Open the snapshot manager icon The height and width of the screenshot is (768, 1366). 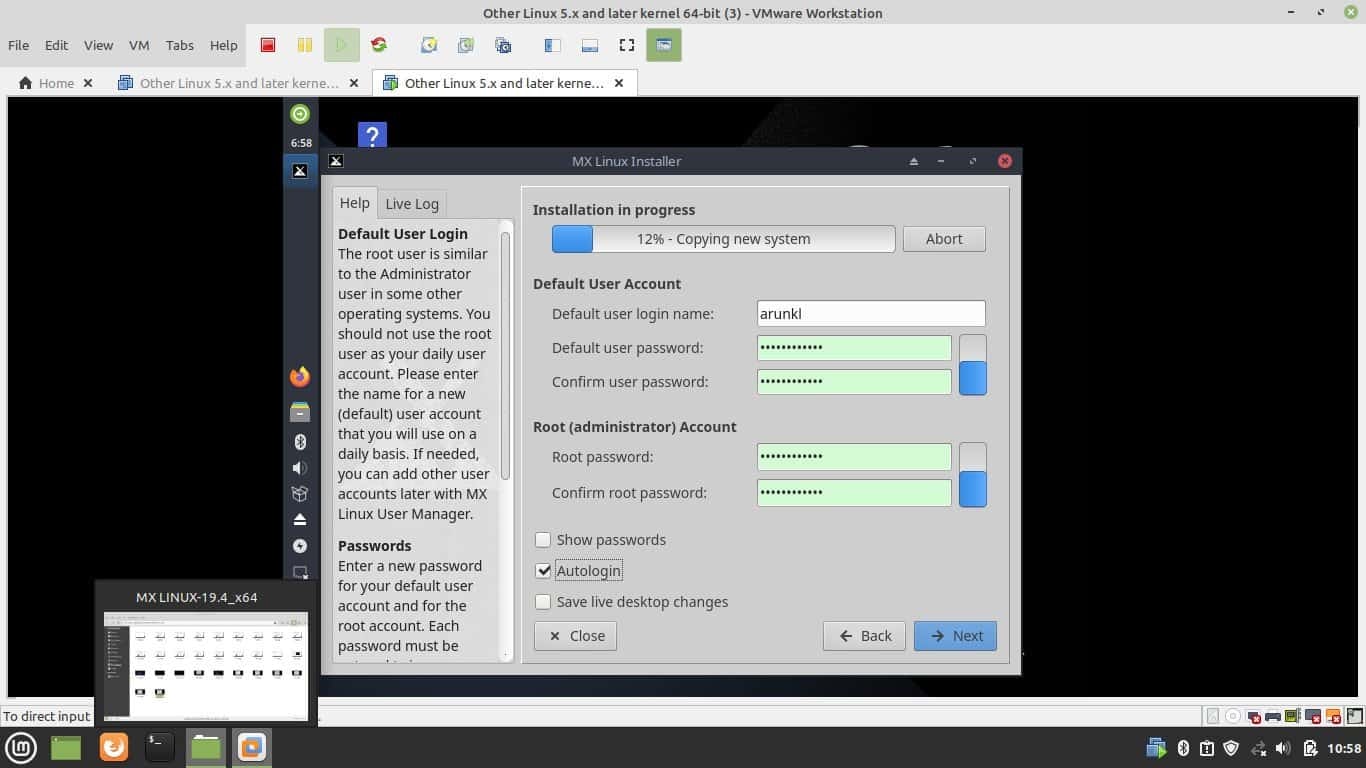coord(503,45)
